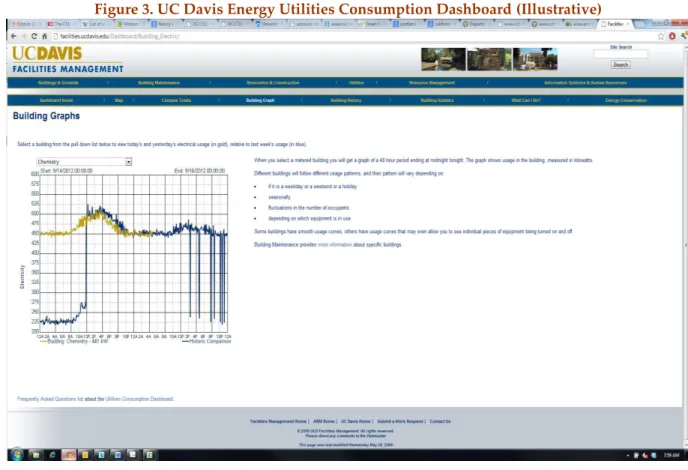Click the taskbar clock
The image size is (688, 470).
(x=671, y=455)
